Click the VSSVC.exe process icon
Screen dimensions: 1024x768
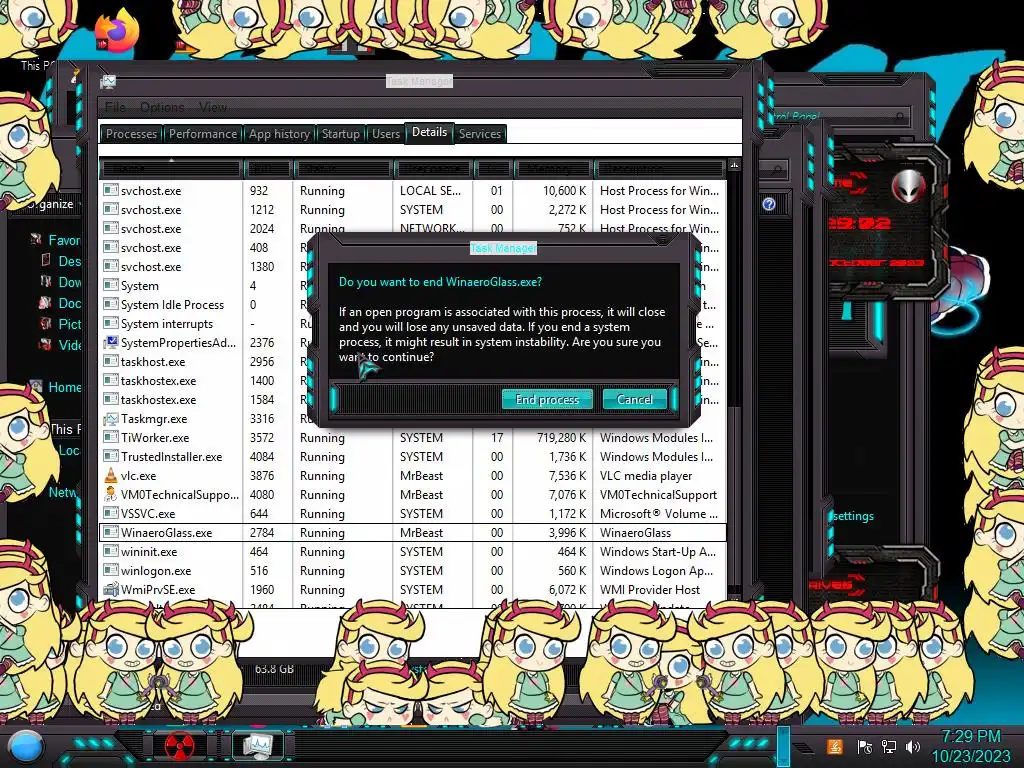[x=111, y=513]
